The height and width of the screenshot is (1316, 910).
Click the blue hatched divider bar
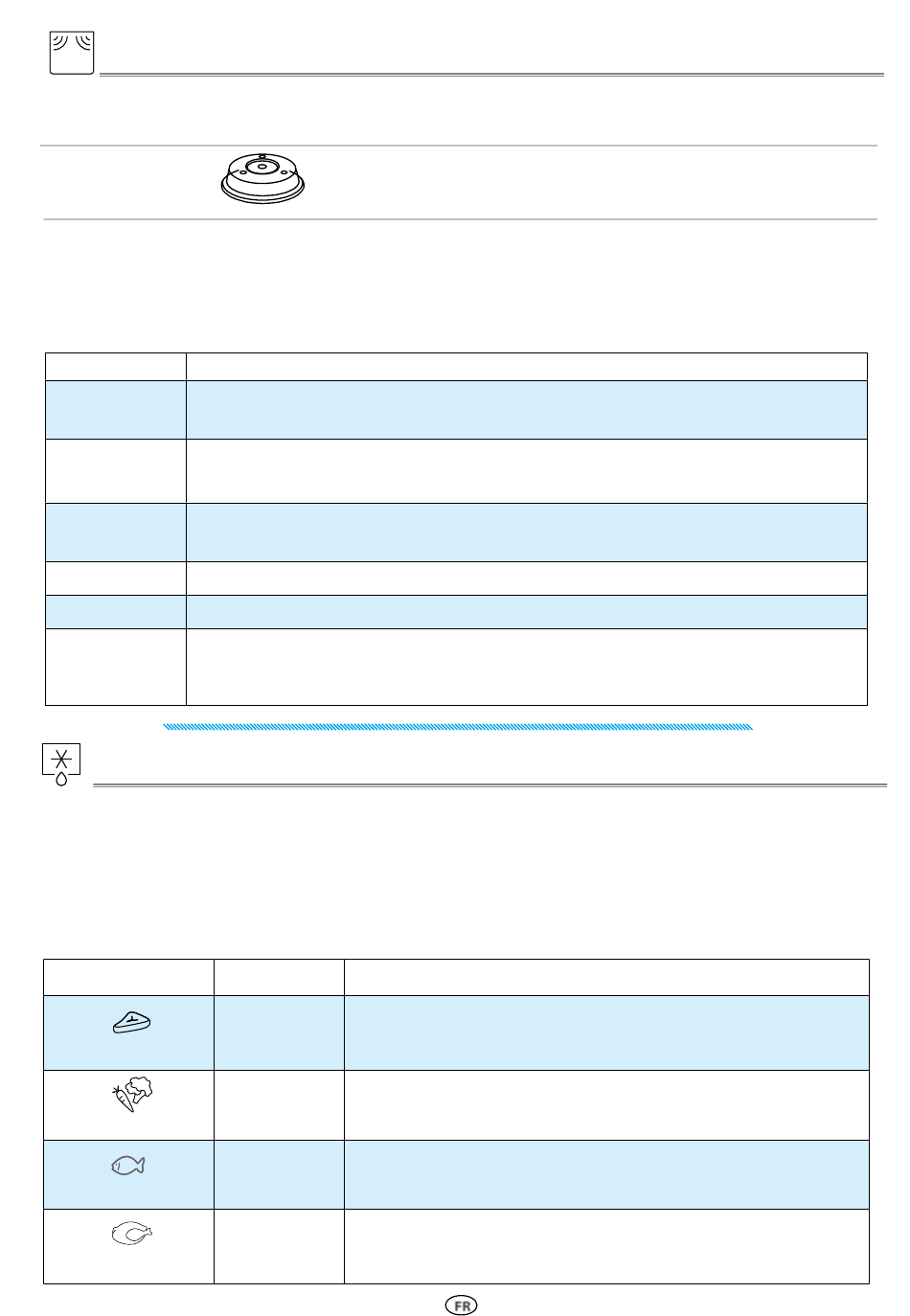click(458, 727)
